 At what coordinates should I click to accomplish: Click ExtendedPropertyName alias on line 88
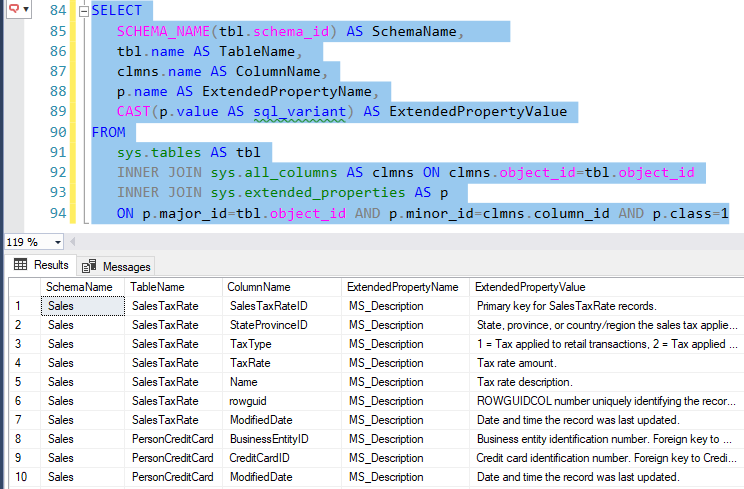[x=287, y=92]
